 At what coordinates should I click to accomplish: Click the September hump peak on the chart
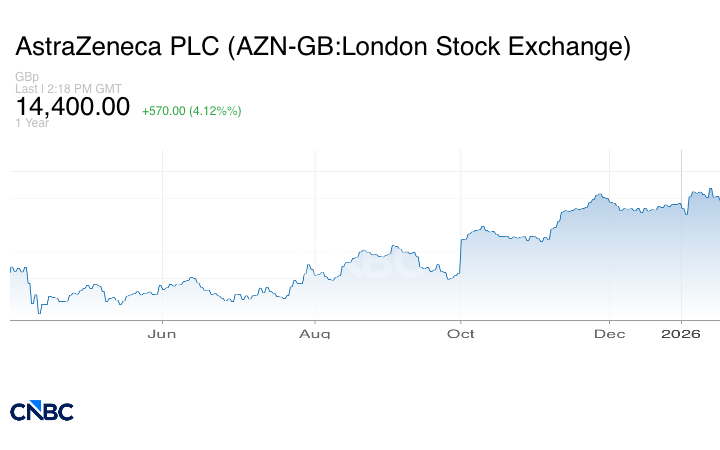pyautogui.click(x=395, y=246)
